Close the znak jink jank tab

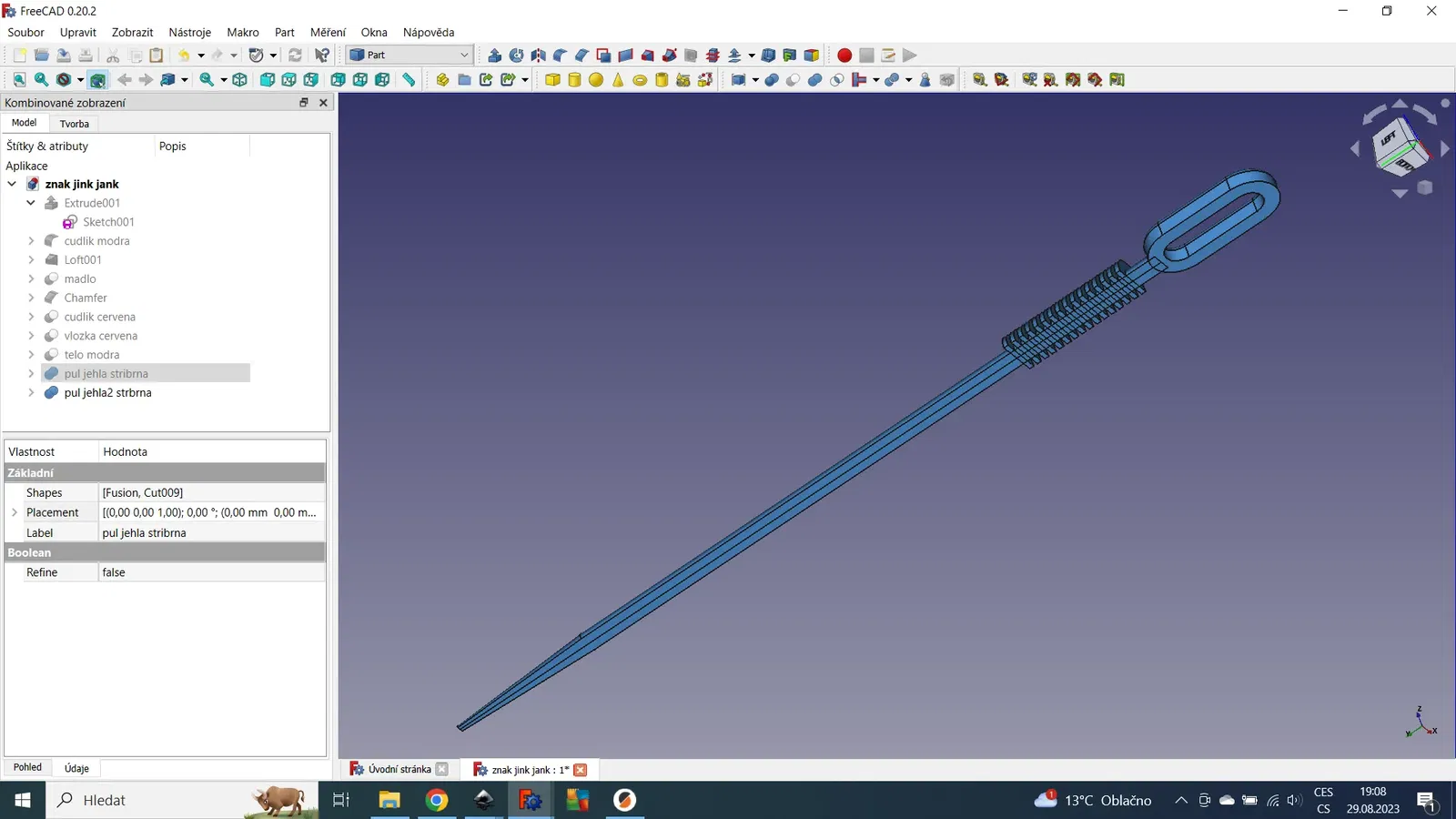click(x=581, y=770)
